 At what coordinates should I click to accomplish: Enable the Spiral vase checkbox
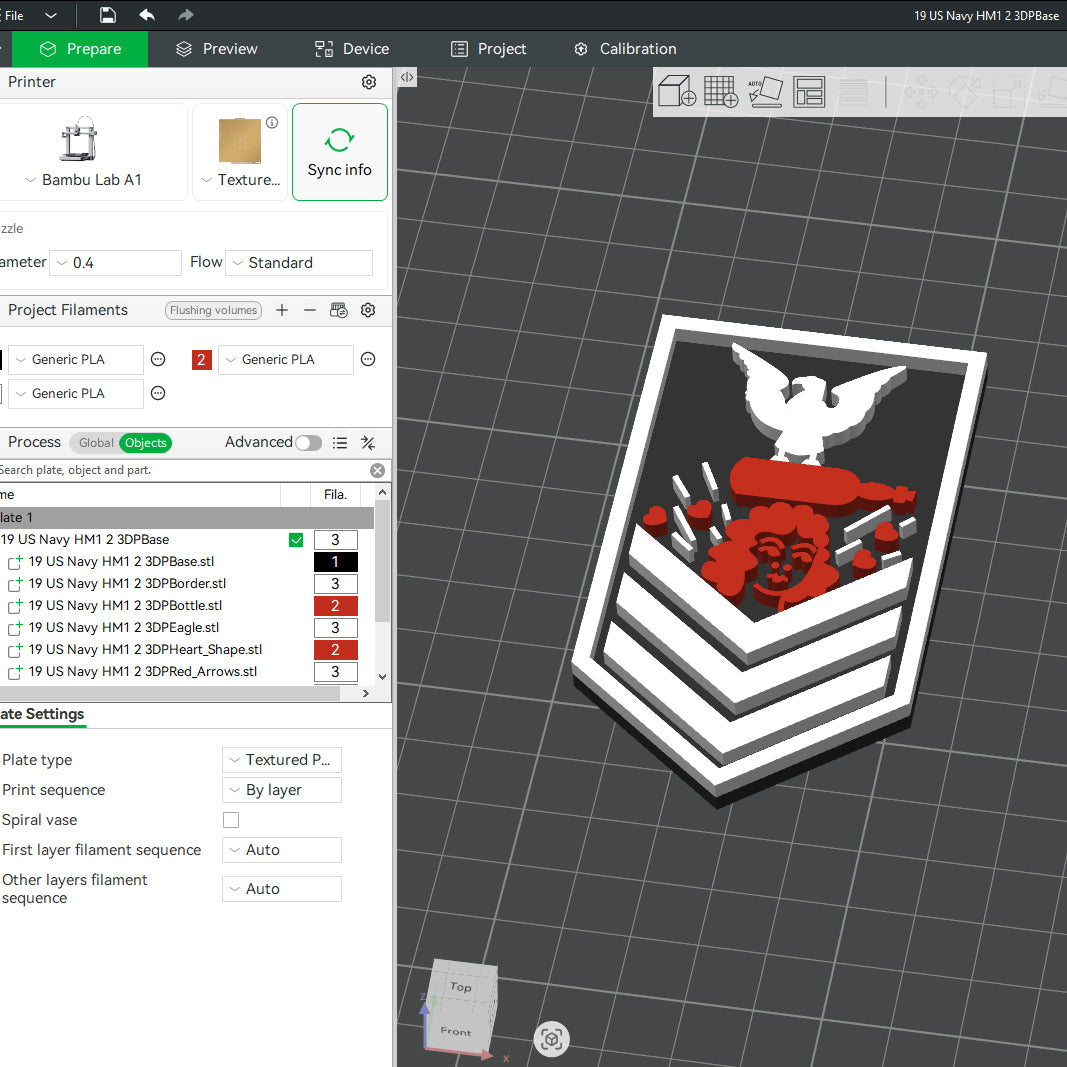(x=231, y=820)
